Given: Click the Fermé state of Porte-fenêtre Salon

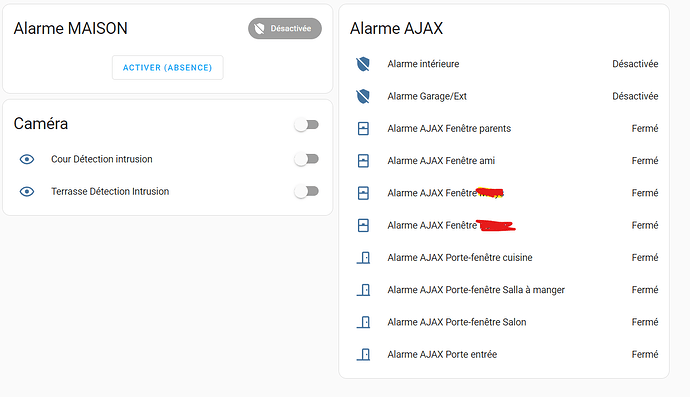Looking at the screenshot, I should pyautogui.click(x=645, y=322).
